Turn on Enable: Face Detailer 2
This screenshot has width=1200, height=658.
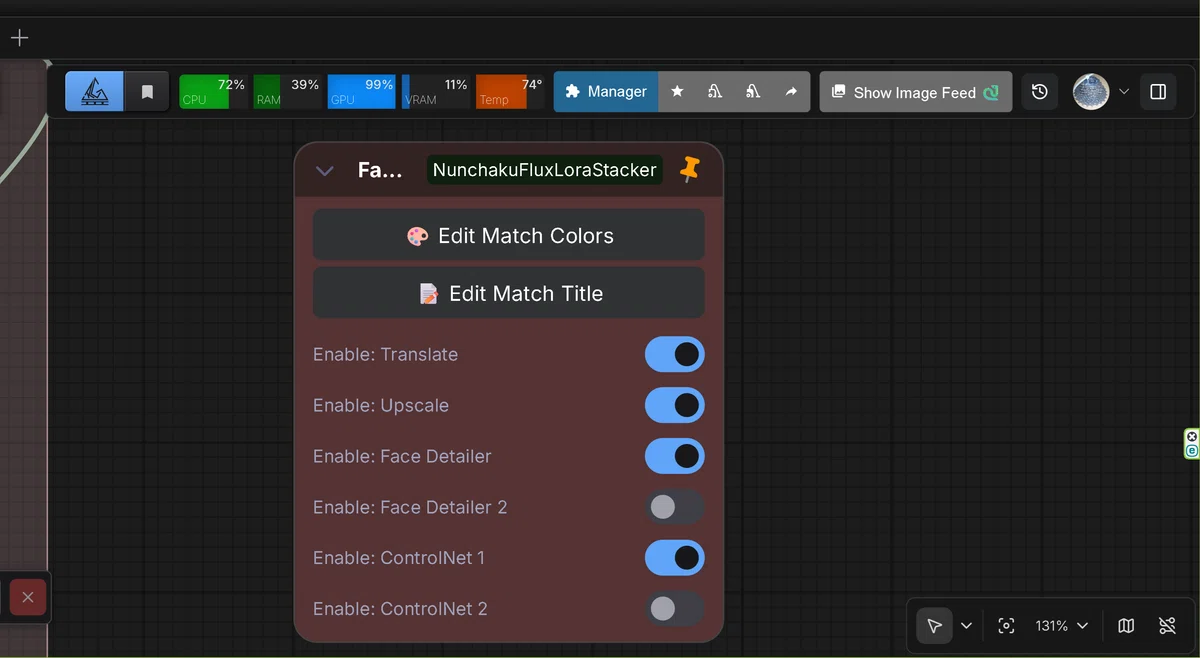point(675,507)
